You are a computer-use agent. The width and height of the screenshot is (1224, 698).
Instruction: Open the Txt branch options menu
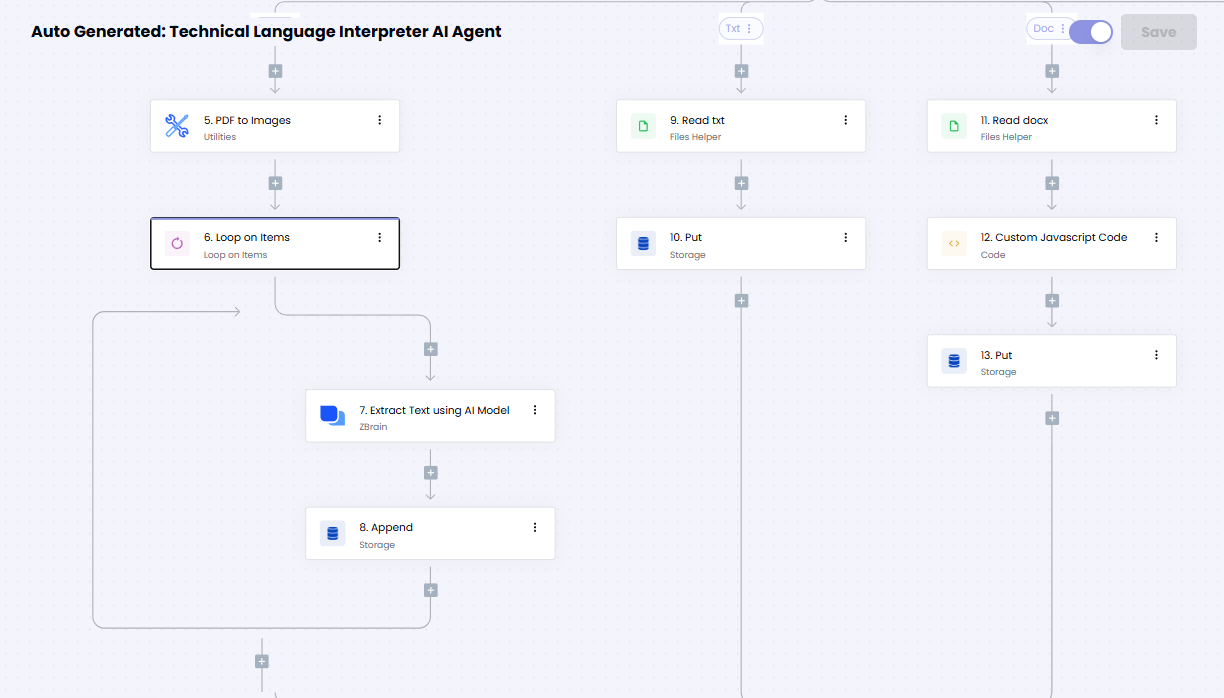749,29
